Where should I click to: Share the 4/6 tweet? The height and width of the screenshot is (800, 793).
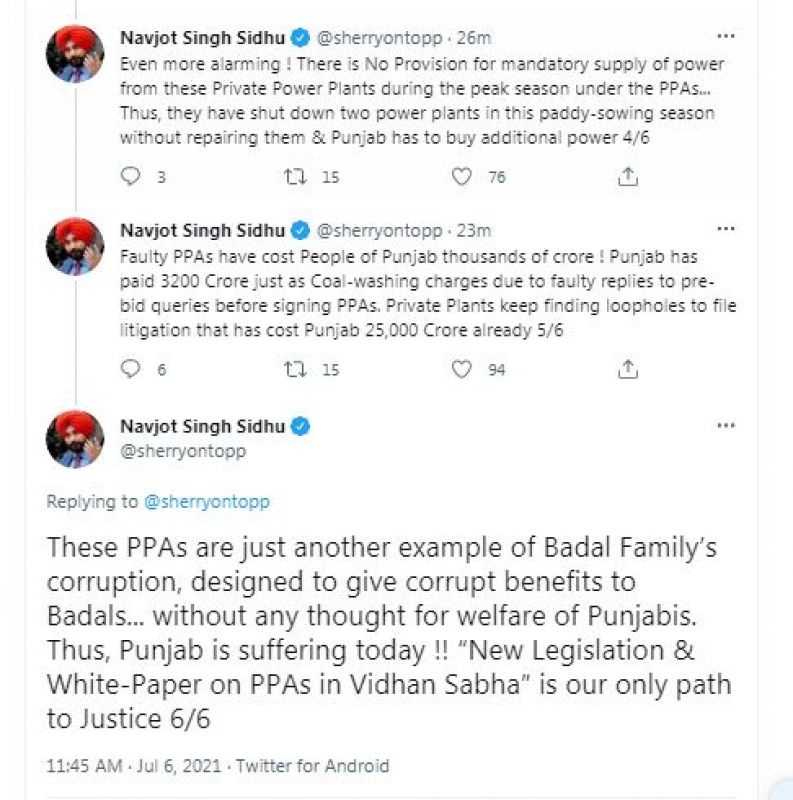(x=627, y=177)
